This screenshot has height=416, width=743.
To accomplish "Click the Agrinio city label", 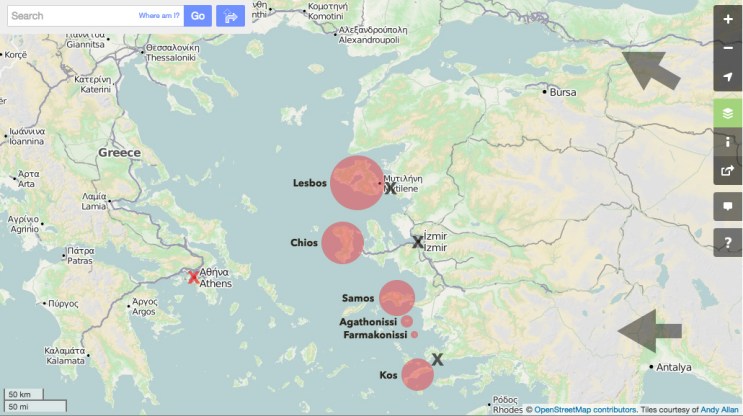I will pyautogui.click(x=24, y=224).
